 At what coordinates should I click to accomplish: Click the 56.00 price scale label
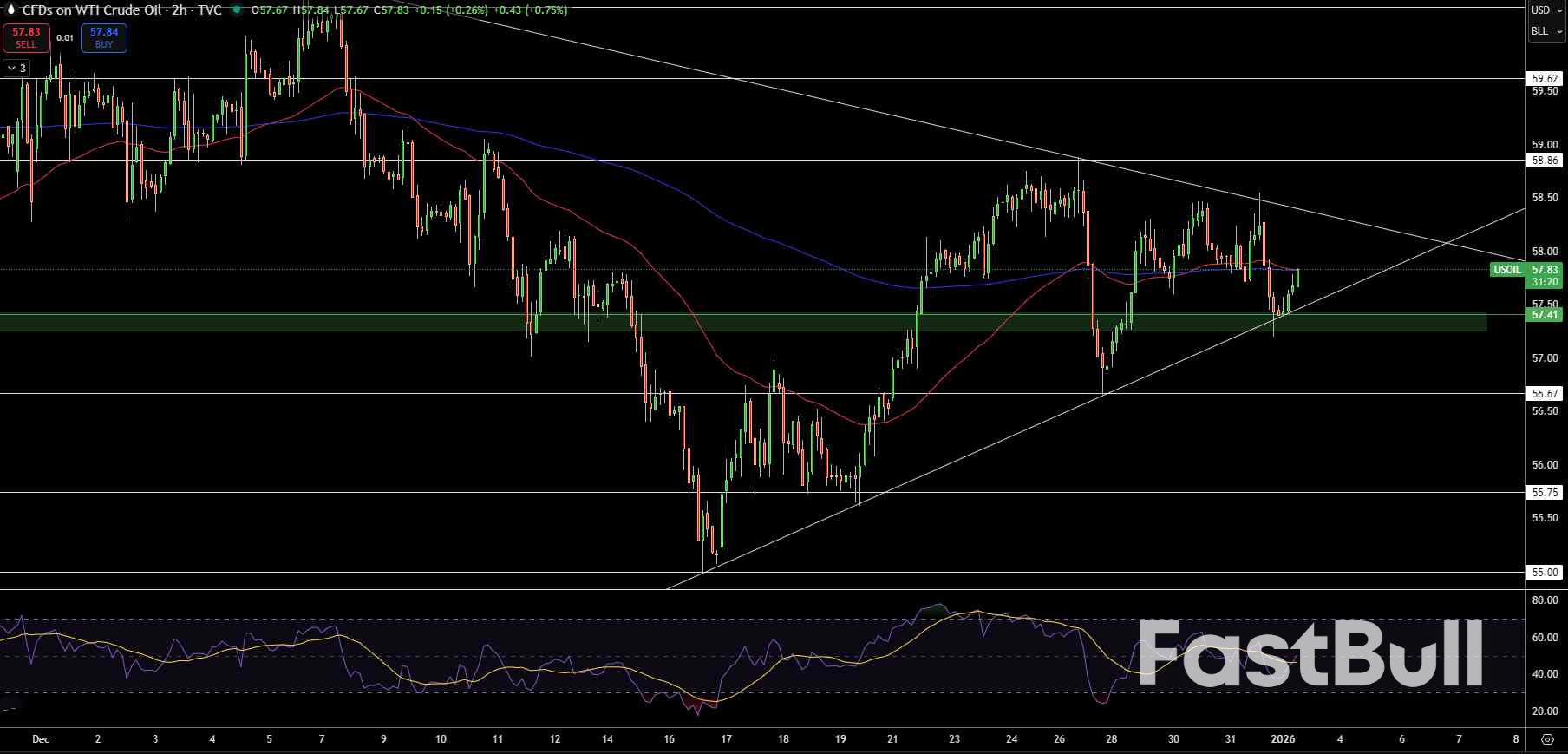click(x=1545, y=465)
